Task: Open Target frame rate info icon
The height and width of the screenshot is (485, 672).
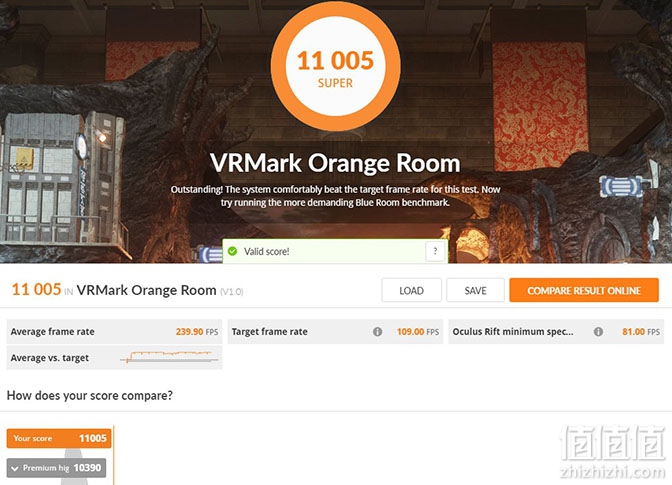Action: [x=377, y=332]
